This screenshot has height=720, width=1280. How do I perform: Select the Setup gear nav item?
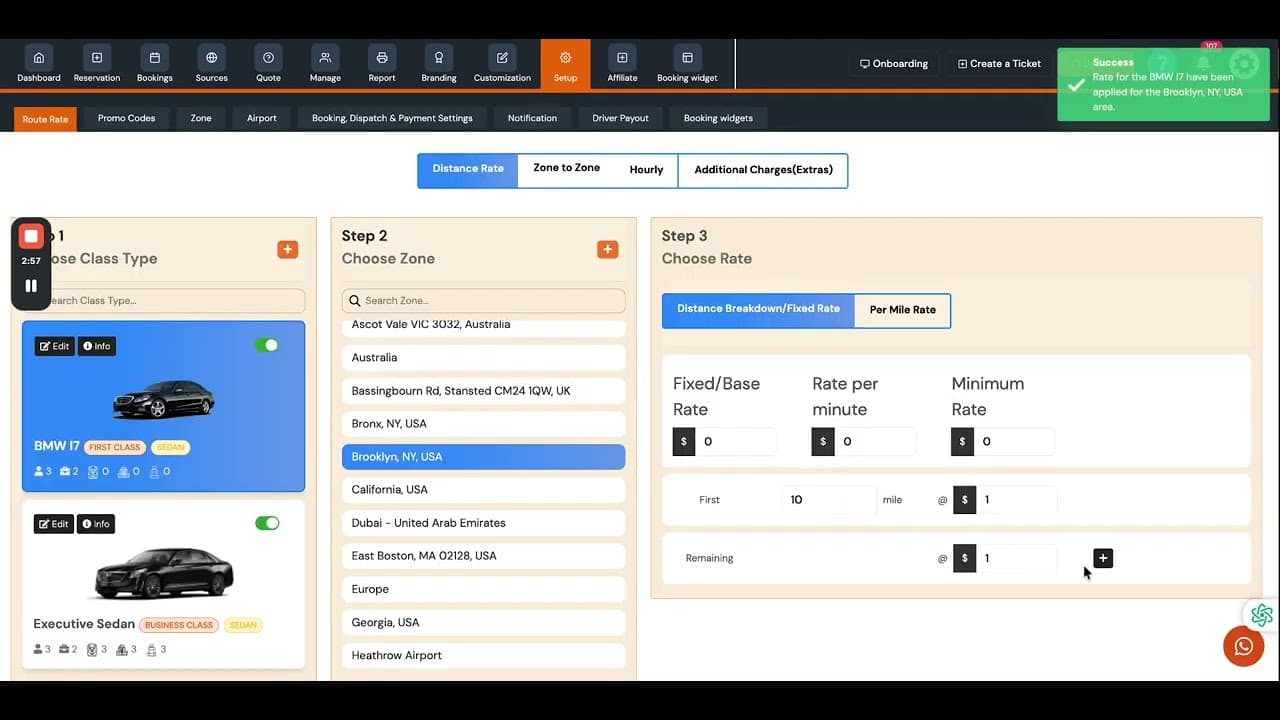565,65
